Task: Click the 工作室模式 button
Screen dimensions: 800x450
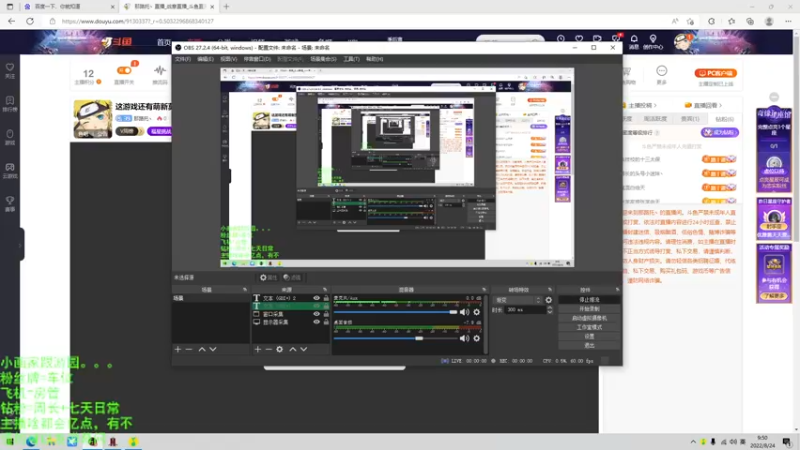Action: pos(589,328)
